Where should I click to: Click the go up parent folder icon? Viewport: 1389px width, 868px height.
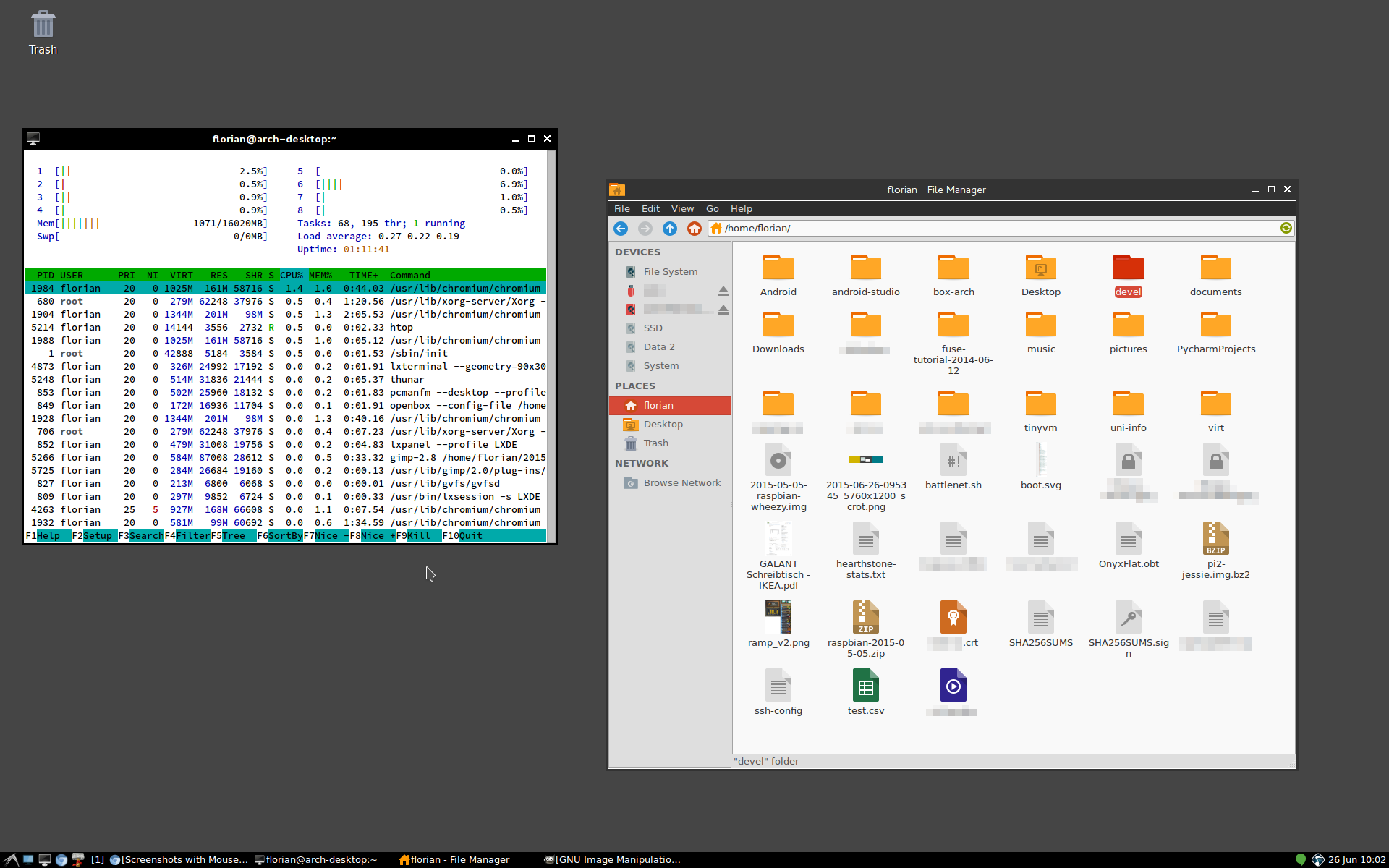pyautogui.click(x=670, y=229)
